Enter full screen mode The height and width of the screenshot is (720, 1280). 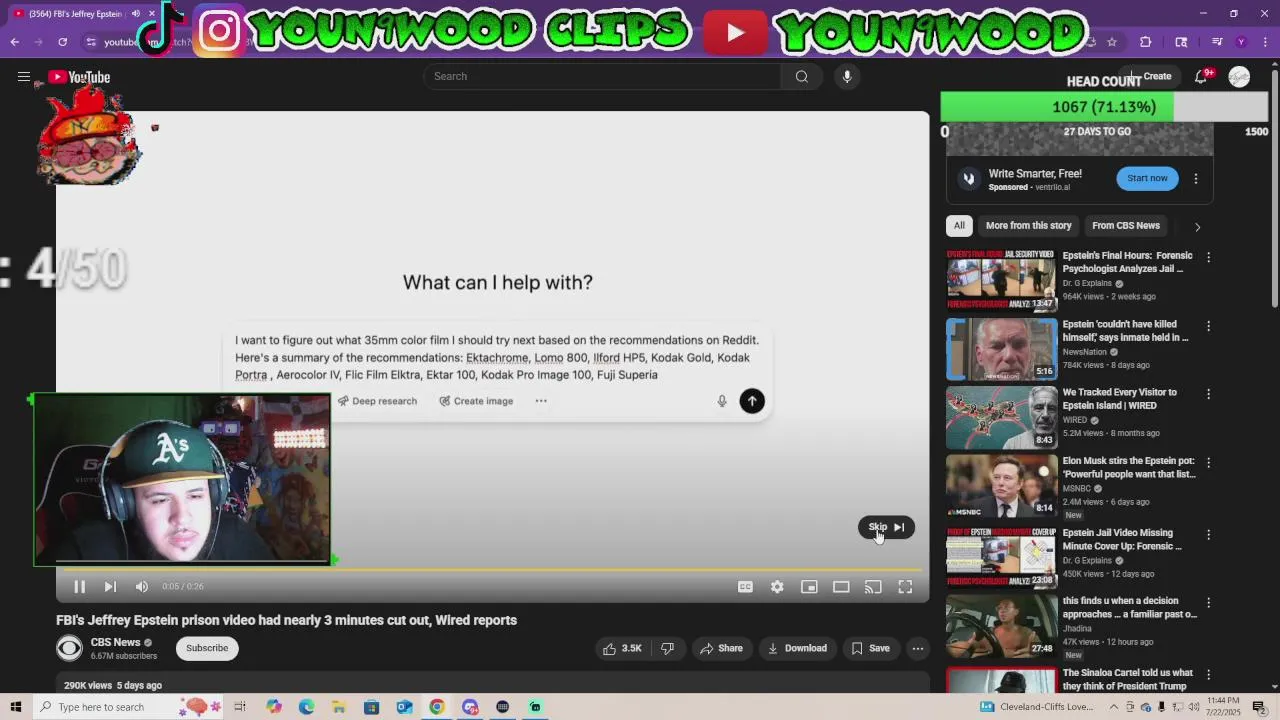(905, 587)
